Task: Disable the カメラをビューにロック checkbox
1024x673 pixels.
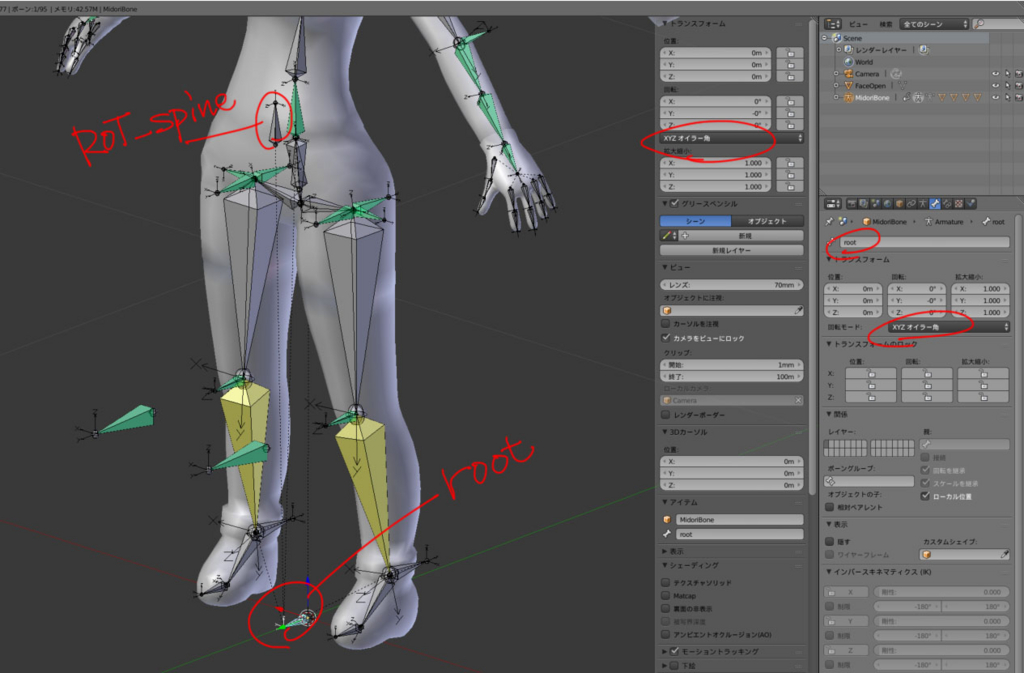Action: (x=665, y=337)
